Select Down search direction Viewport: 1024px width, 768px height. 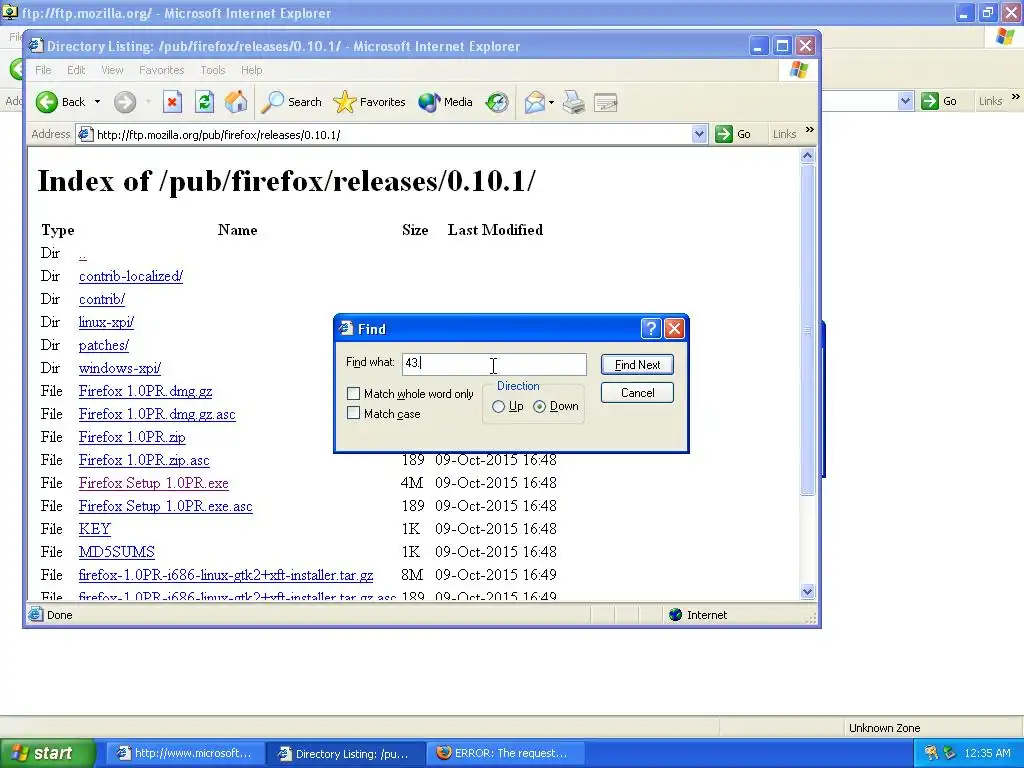click(539, 406)
